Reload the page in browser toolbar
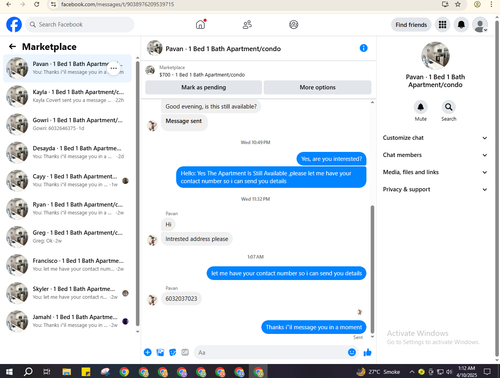Viewport: 500px width, 378px height. 37,4
